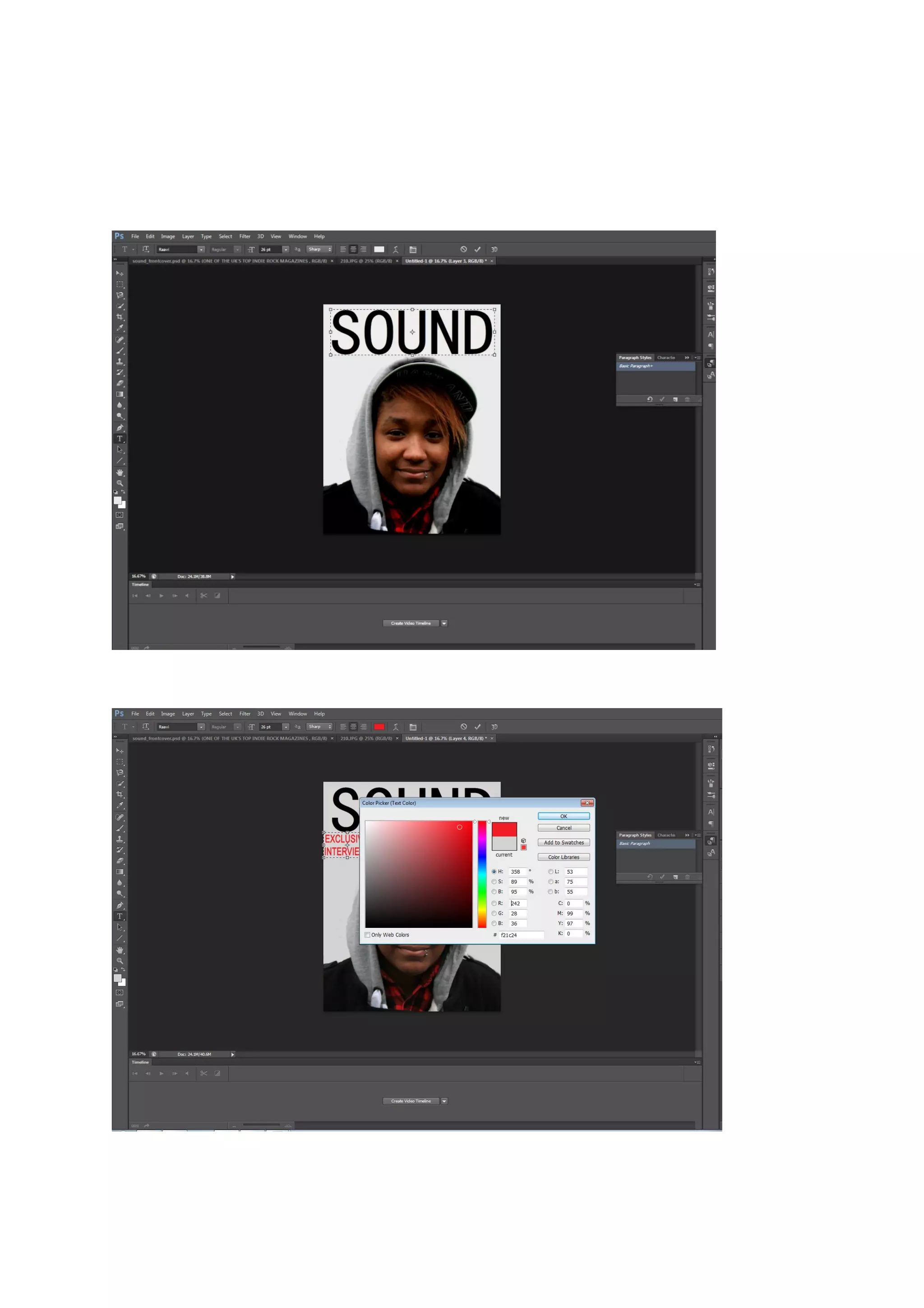Screen dimensions: 924x1308
Task: Click the not-web-safe cube warning icon in Color Picker
Action: (523, 840)
